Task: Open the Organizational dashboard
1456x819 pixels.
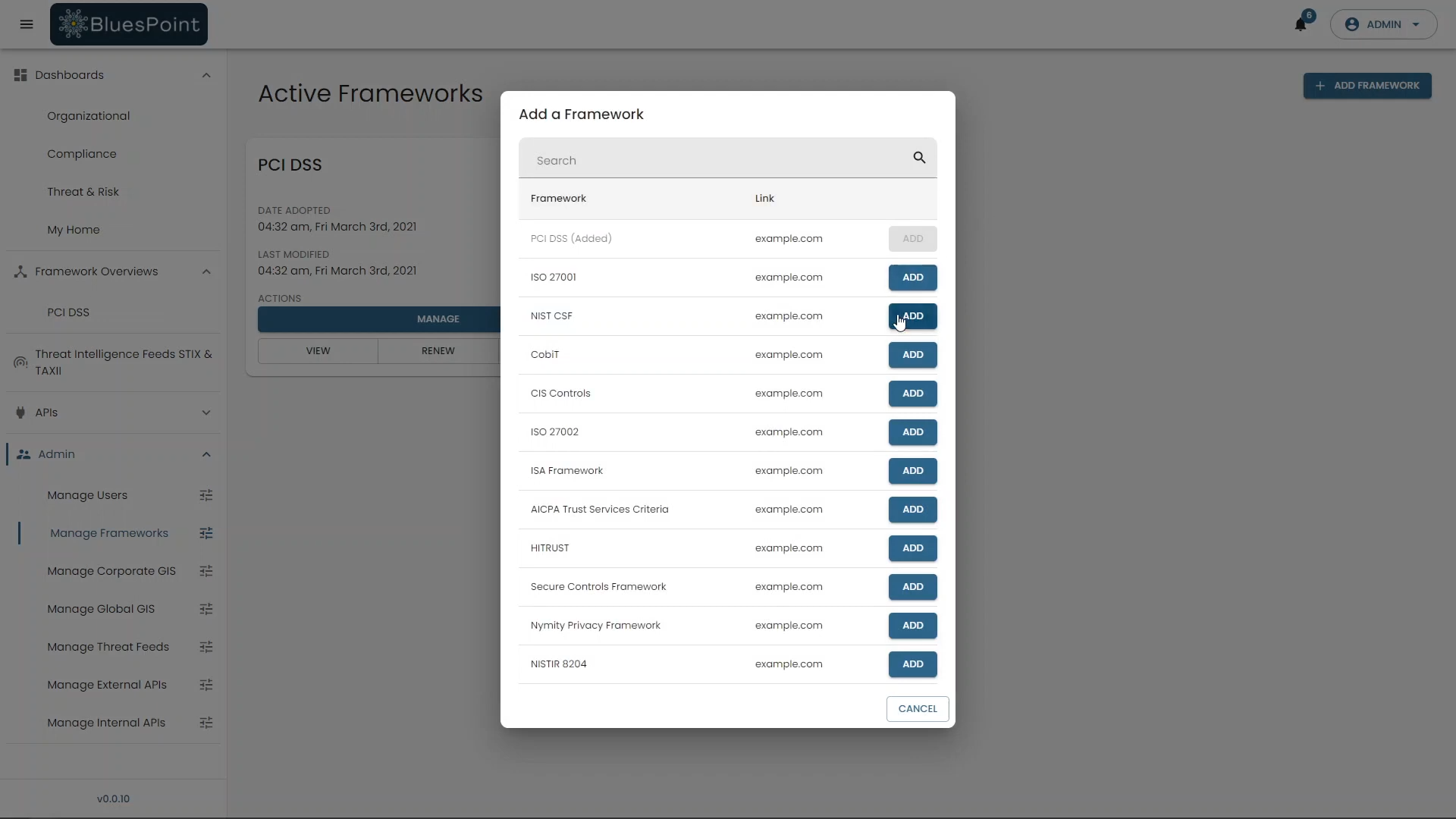Action: click(x=88, y=116)
